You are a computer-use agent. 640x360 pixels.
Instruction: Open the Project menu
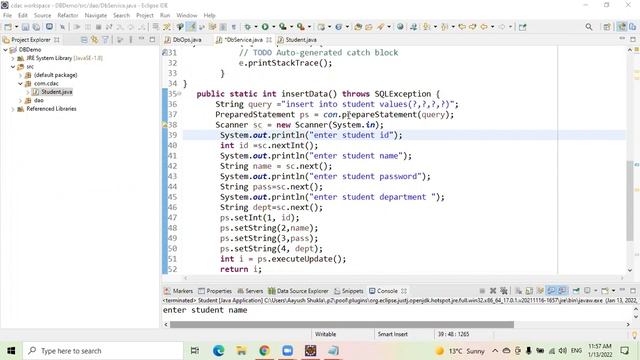coord(145,16)
